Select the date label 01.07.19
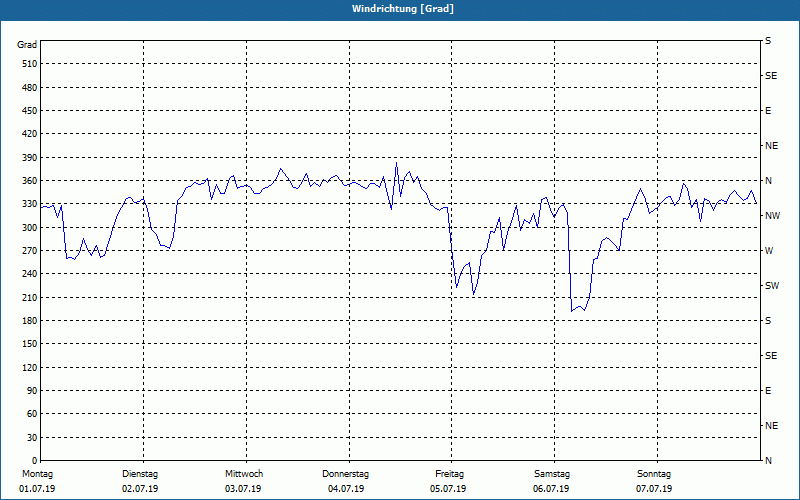This screenshot has height=500, width=800. click(x=37, y=489)
